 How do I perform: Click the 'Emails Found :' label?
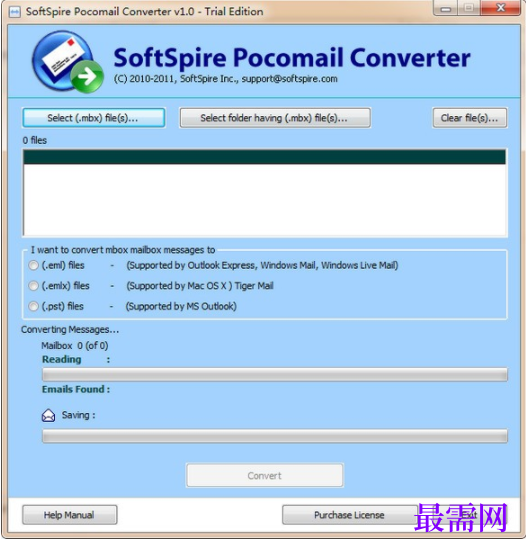[x=76, y=389]
